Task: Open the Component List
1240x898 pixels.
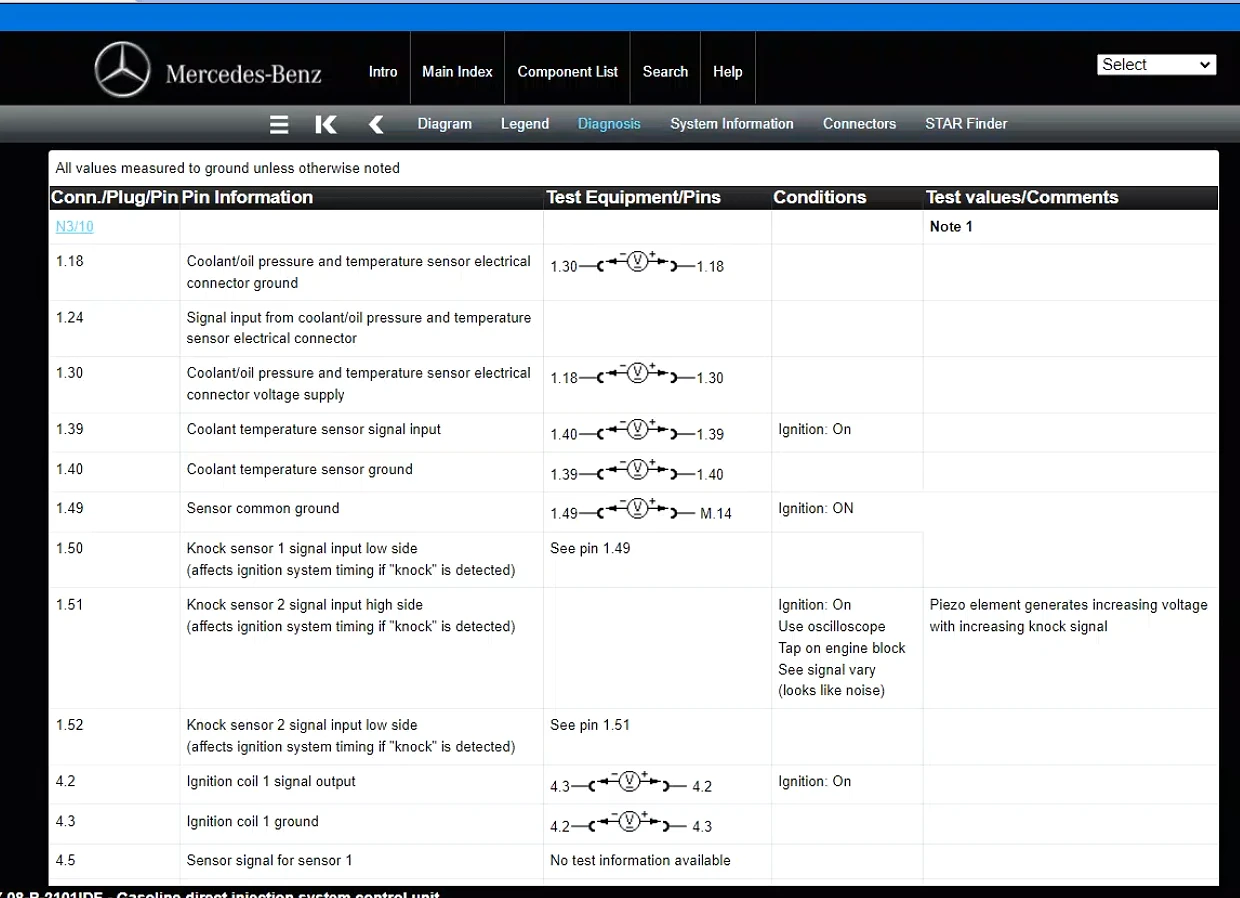Action: click(568, 72)
